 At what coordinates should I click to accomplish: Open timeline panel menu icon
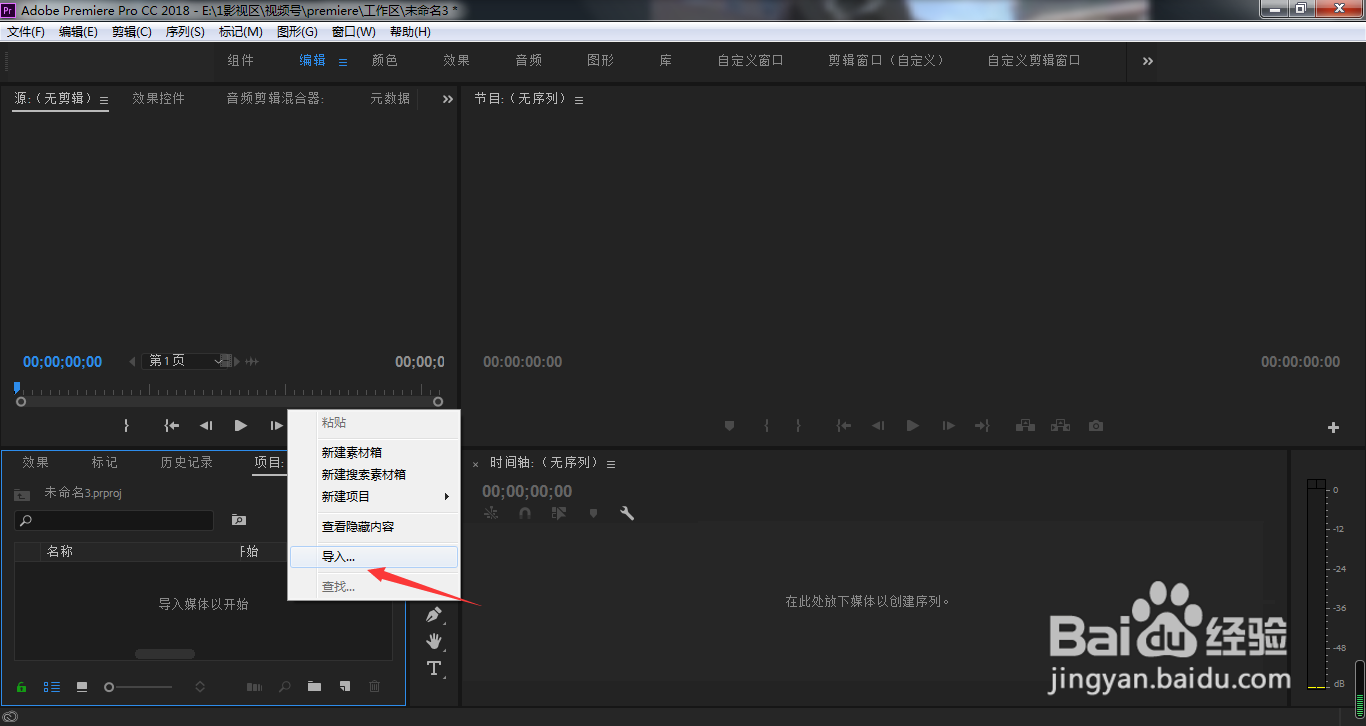click(611, 464)
